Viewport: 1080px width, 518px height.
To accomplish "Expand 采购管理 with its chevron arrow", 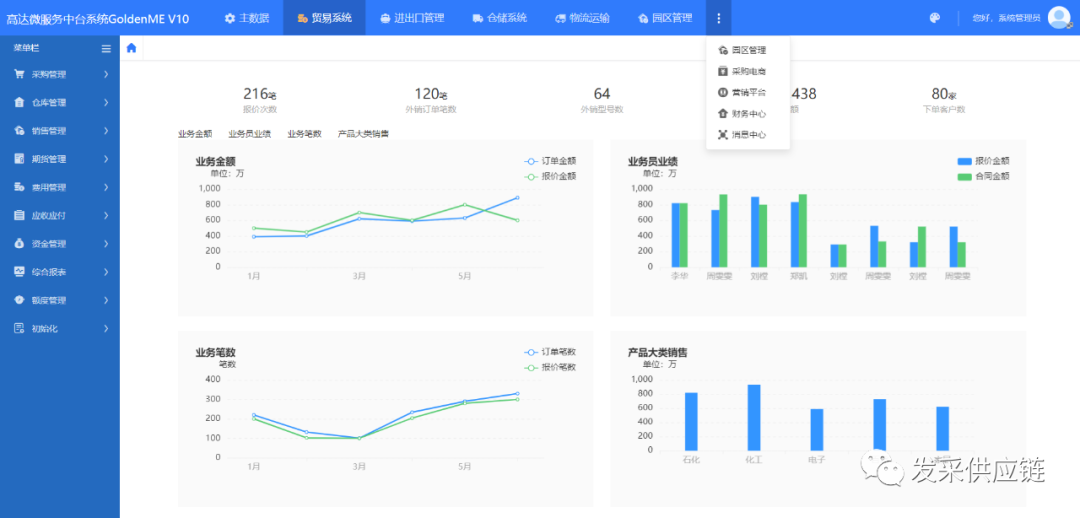I will tap(106, 74).
